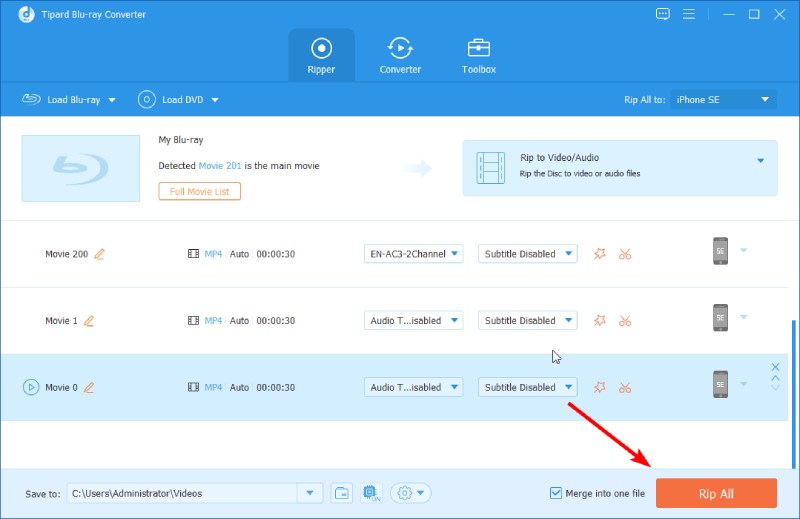800x519 pixels.
Task: Open EN-AC3-2Channel audio dropdown for Movie 200
Action: (x=413, y=254)
